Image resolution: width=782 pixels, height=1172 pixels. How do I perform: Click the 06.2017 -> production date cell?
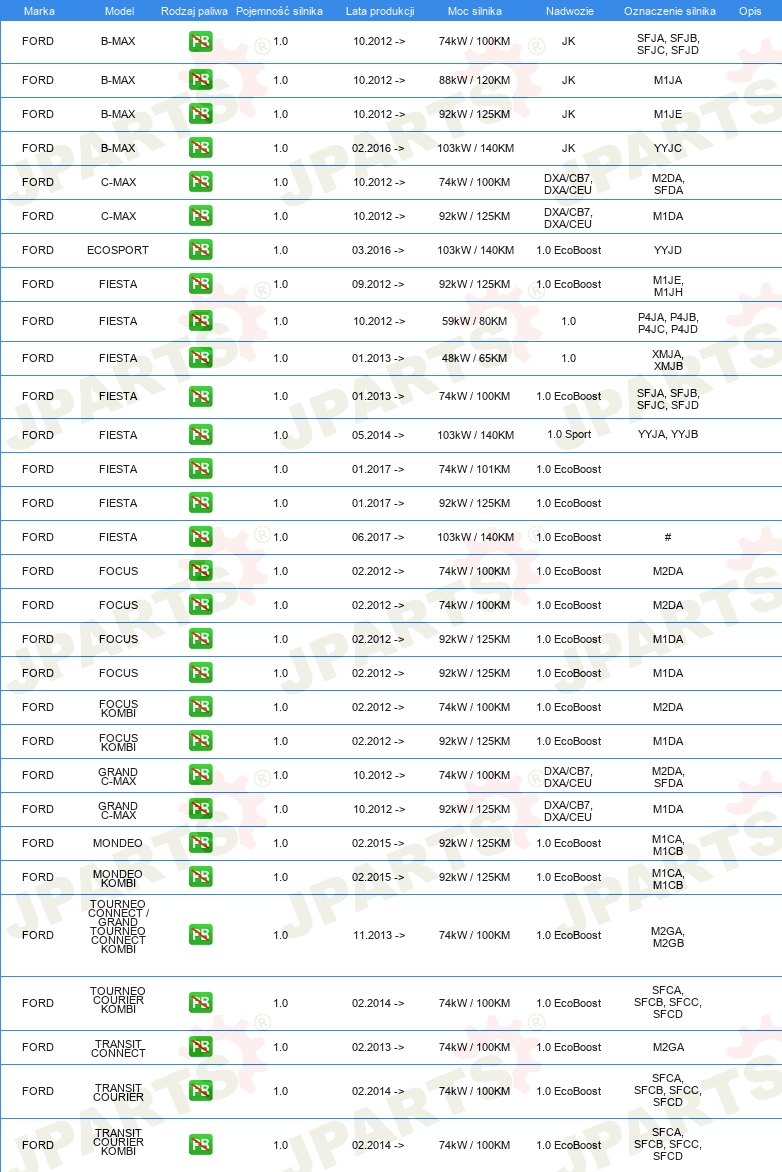[x=378, y=537]
